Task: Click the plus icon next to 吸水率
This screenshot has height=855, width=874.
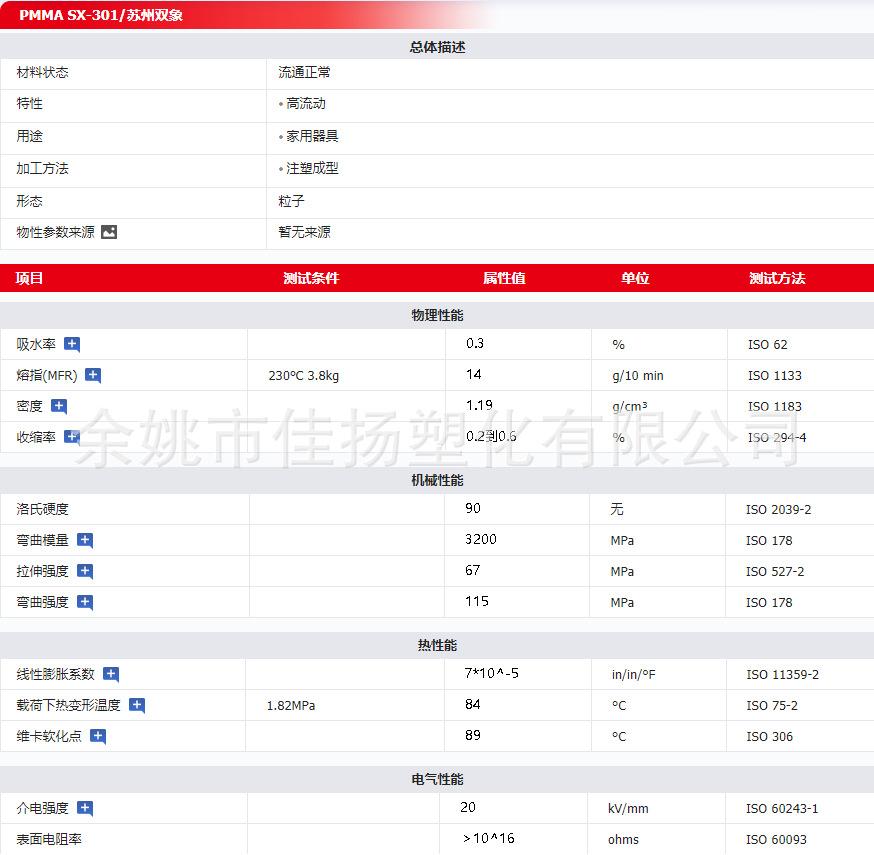Action: 72,344
